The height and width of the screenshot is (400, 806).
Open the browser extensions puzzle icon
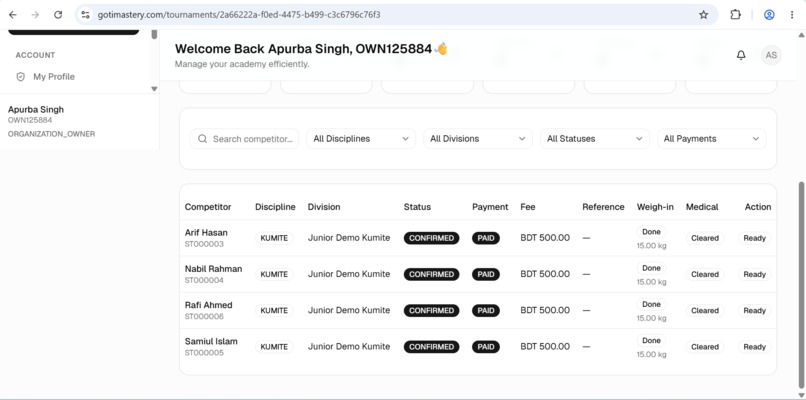pos(736,15)
